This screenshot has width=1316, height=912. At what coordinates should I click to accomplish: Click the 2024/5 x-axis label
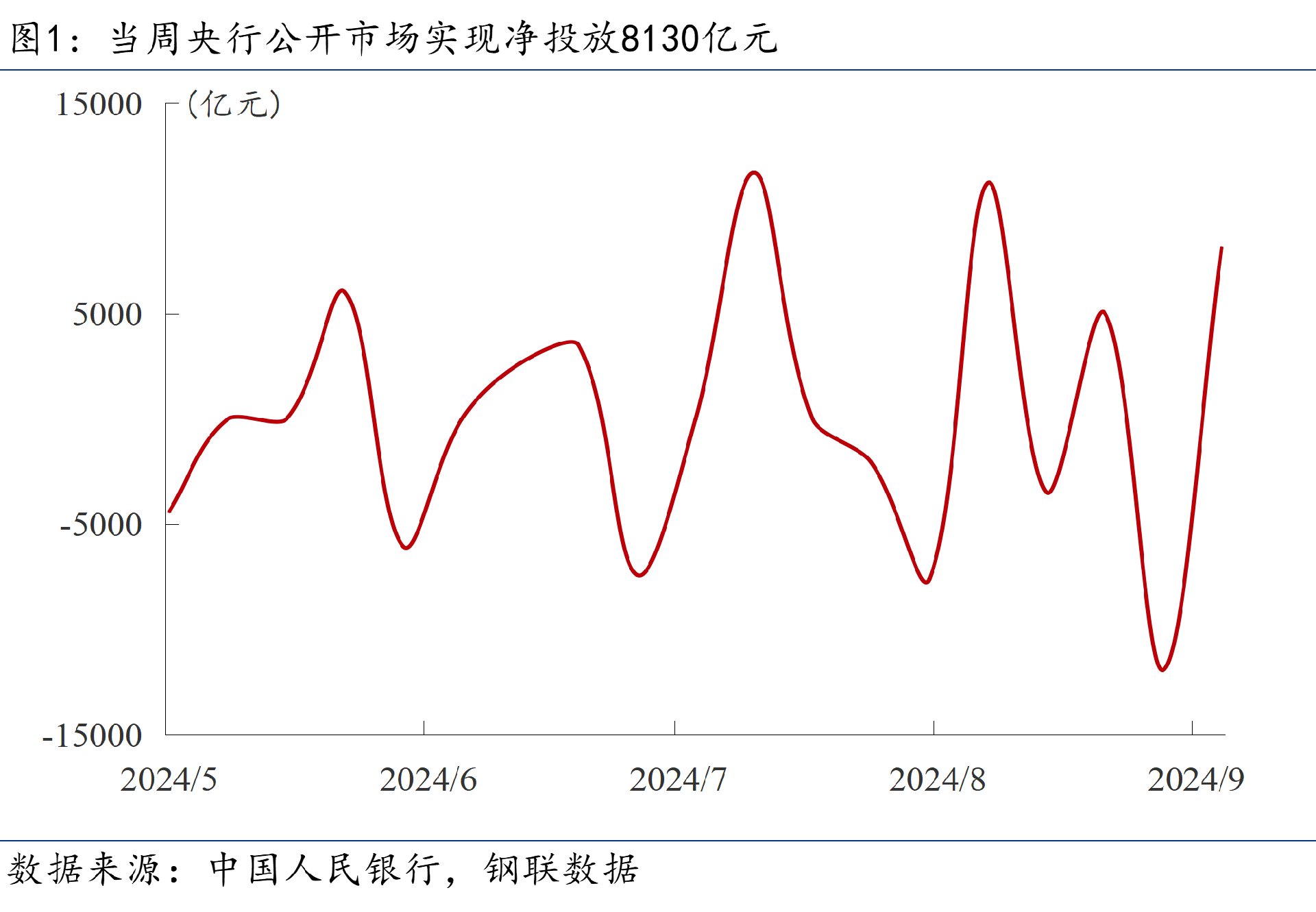point(169,780)
